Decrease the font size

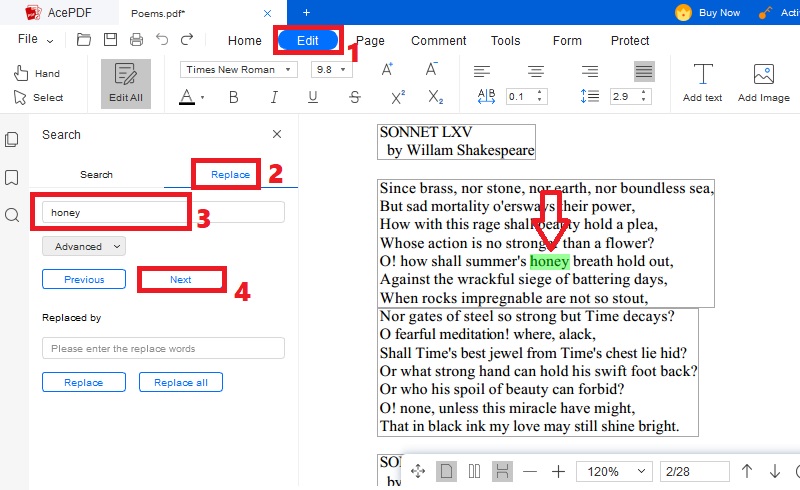tap(431, 69)
